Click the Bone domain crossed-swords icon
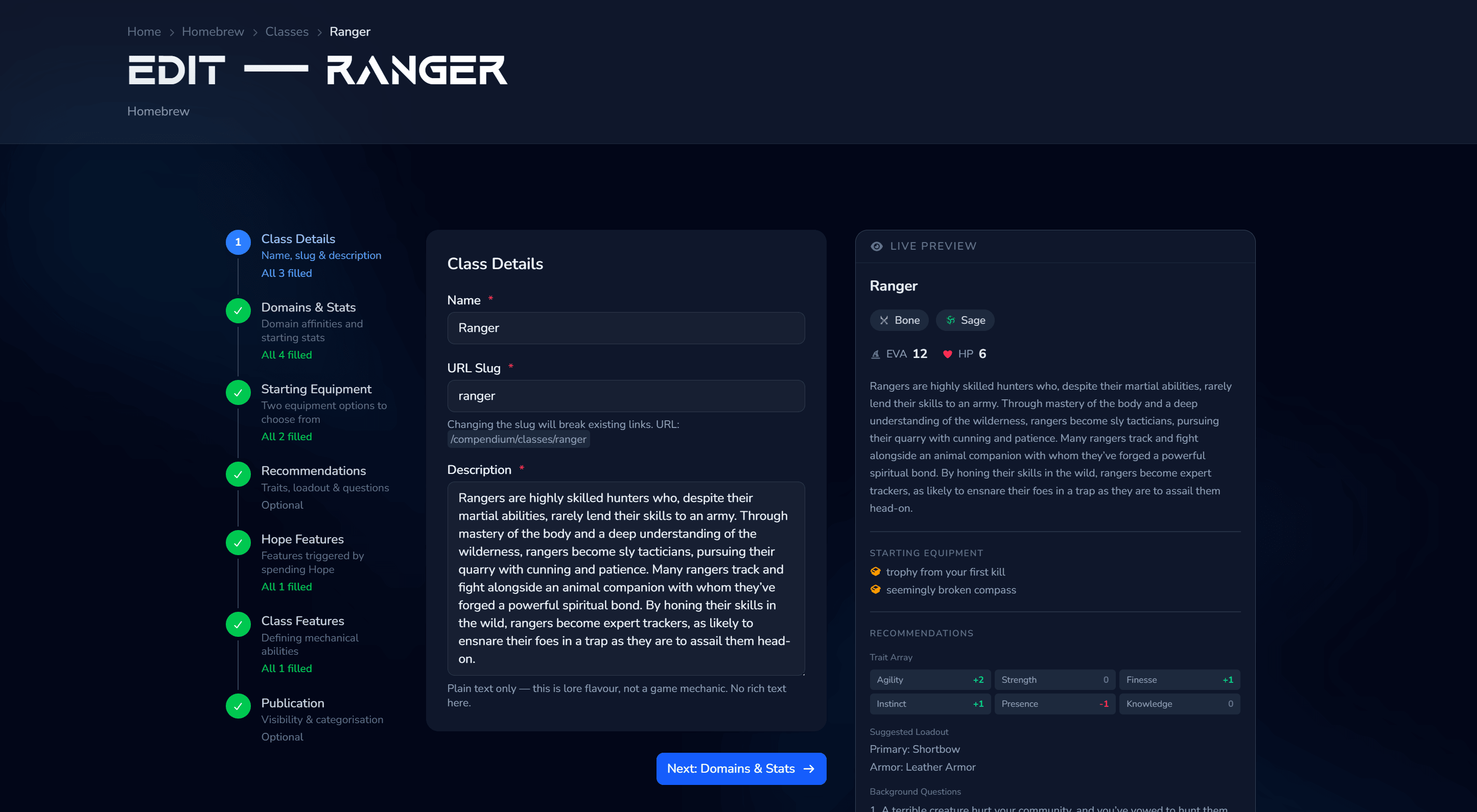 (x=884, y=320)
